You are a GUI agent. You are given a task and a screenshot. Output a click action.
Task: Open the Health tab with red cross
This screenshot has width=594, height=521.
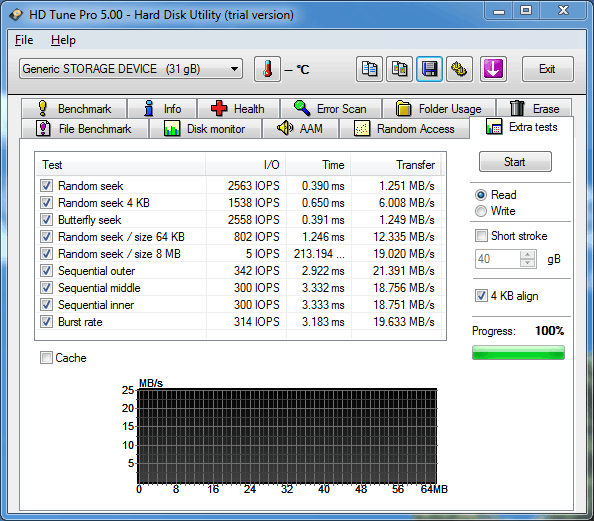point(239,109)
